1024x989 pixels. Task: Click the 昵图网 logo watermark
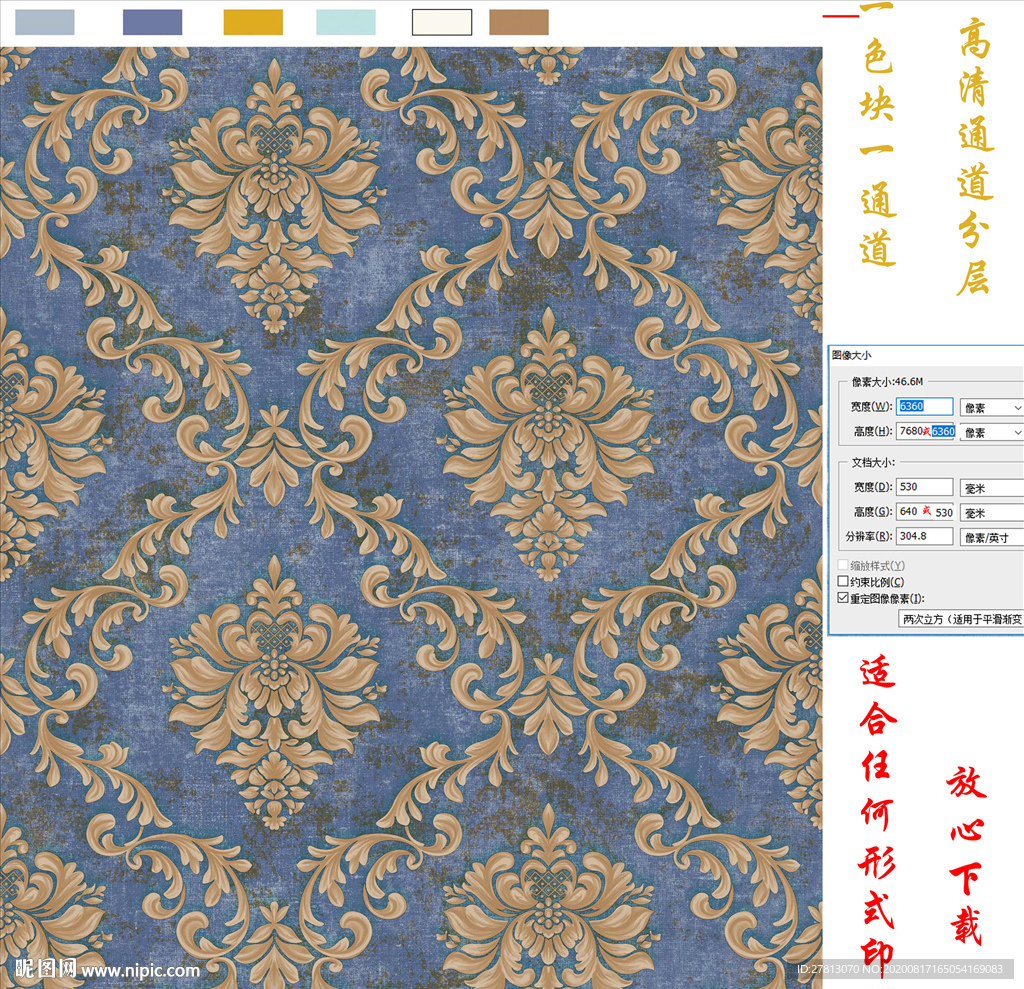point(46,969)
